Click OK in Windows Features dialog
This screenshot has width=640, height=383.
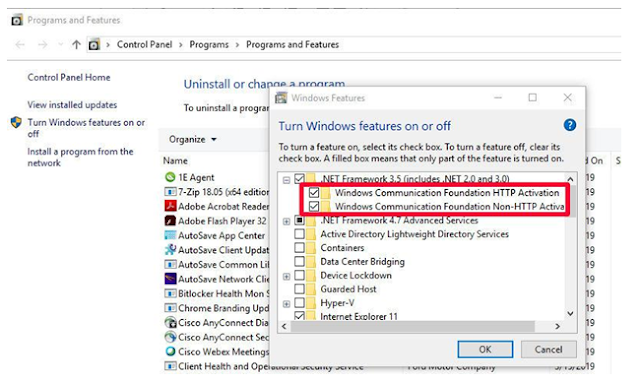tap(485, 350)
